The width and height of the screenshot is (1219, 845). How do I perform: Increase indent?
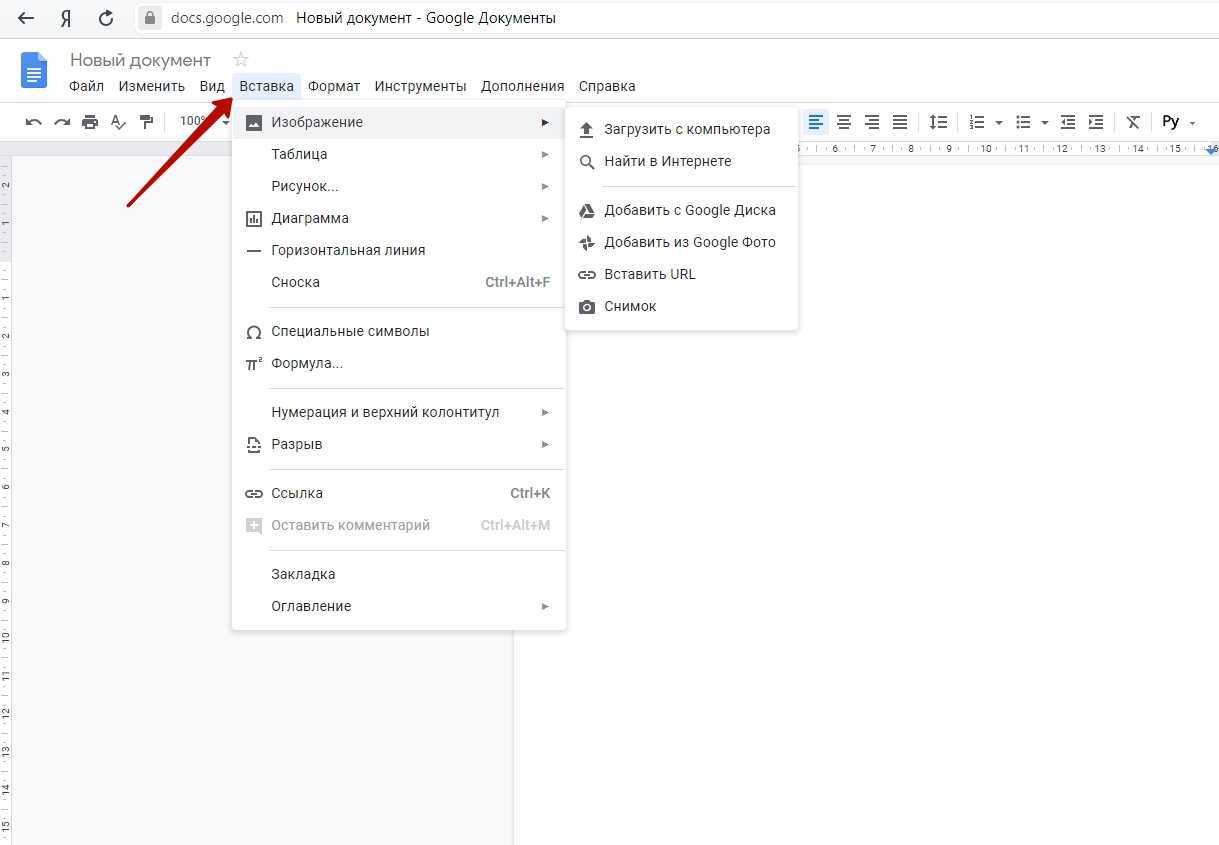click(1096, 122)
